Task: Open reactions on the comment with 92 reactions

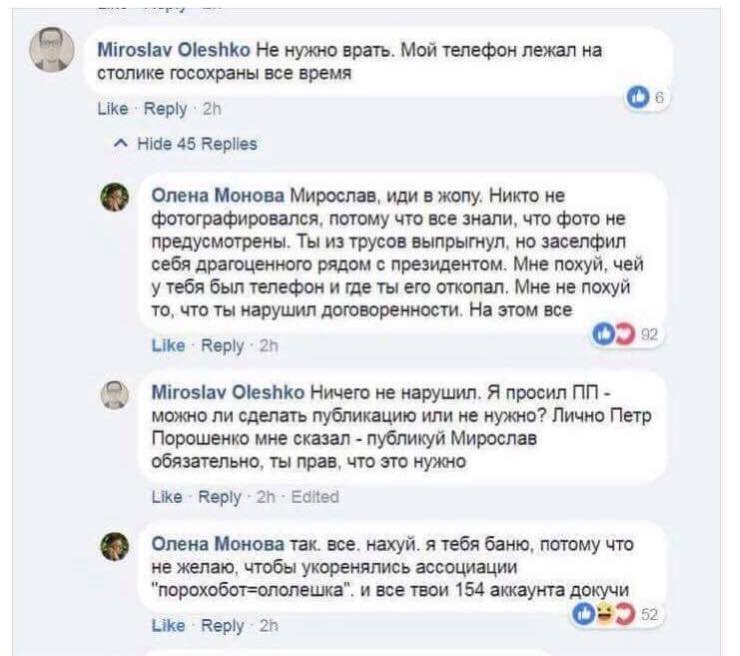Action: click(x=618, y=333)
